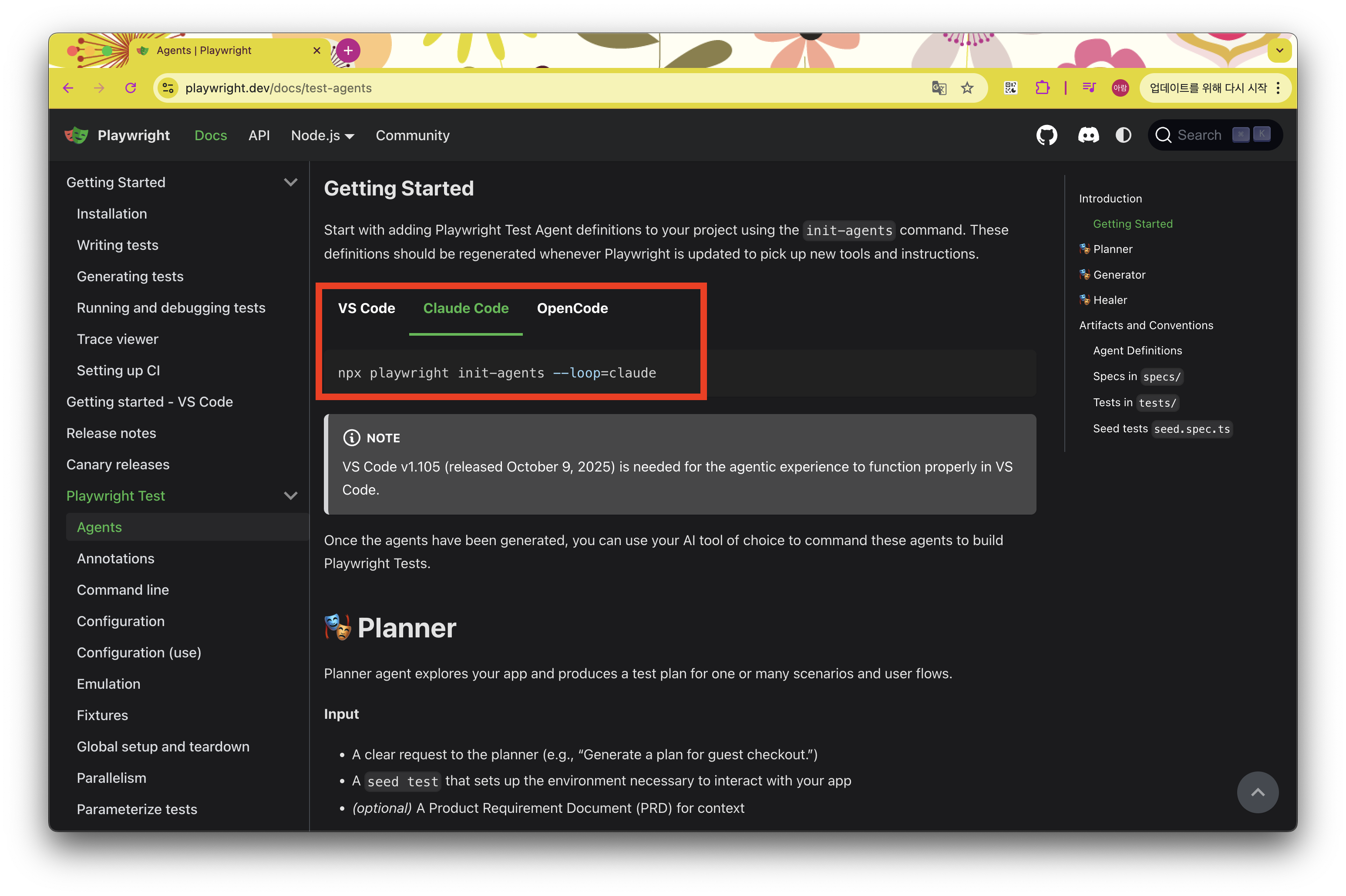Toggle dark and light mode

coord(1123,135)
